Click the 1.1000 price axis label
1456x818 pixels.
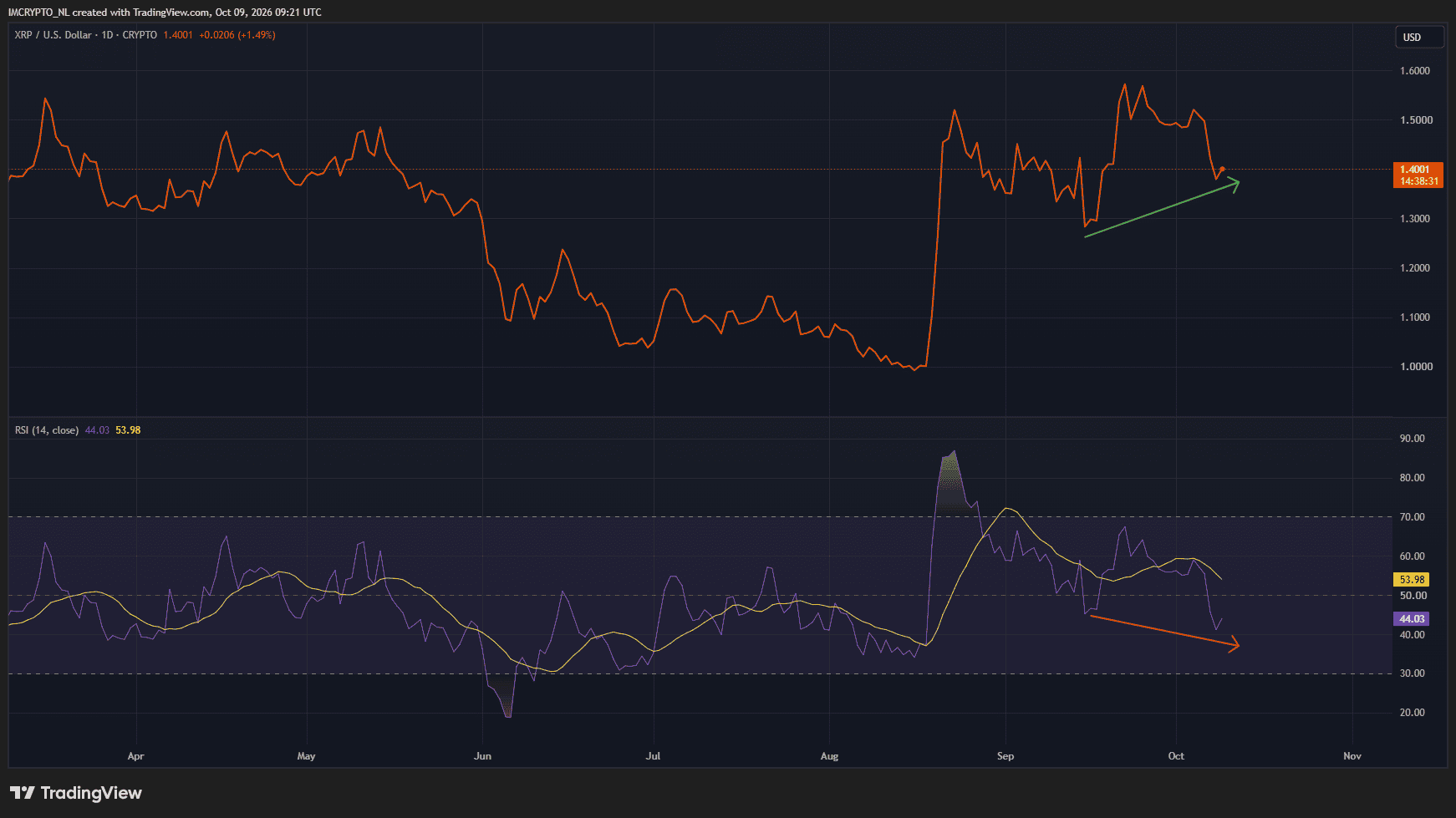click(1415, 318)
